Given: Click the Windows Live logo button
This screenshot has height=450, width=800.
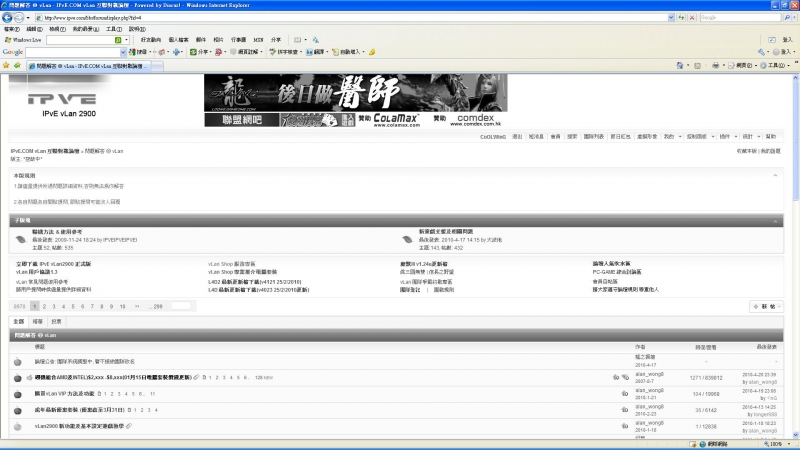Looking at the screenshot, I should [x=23, y=40].
